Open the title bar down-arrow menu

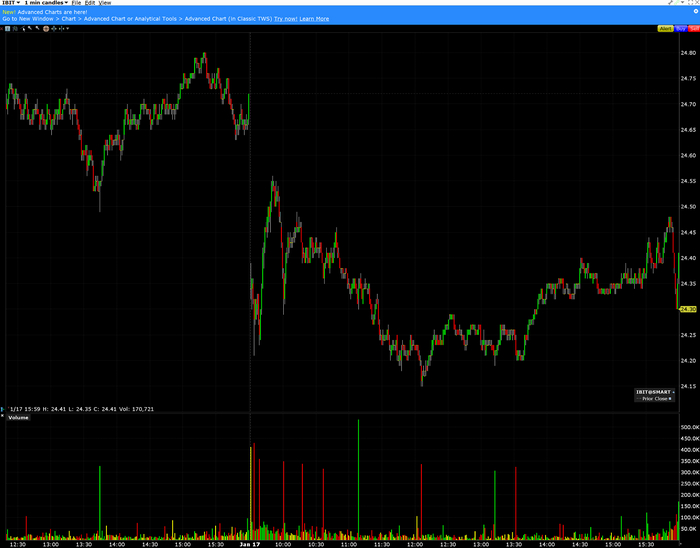[683, 2]
